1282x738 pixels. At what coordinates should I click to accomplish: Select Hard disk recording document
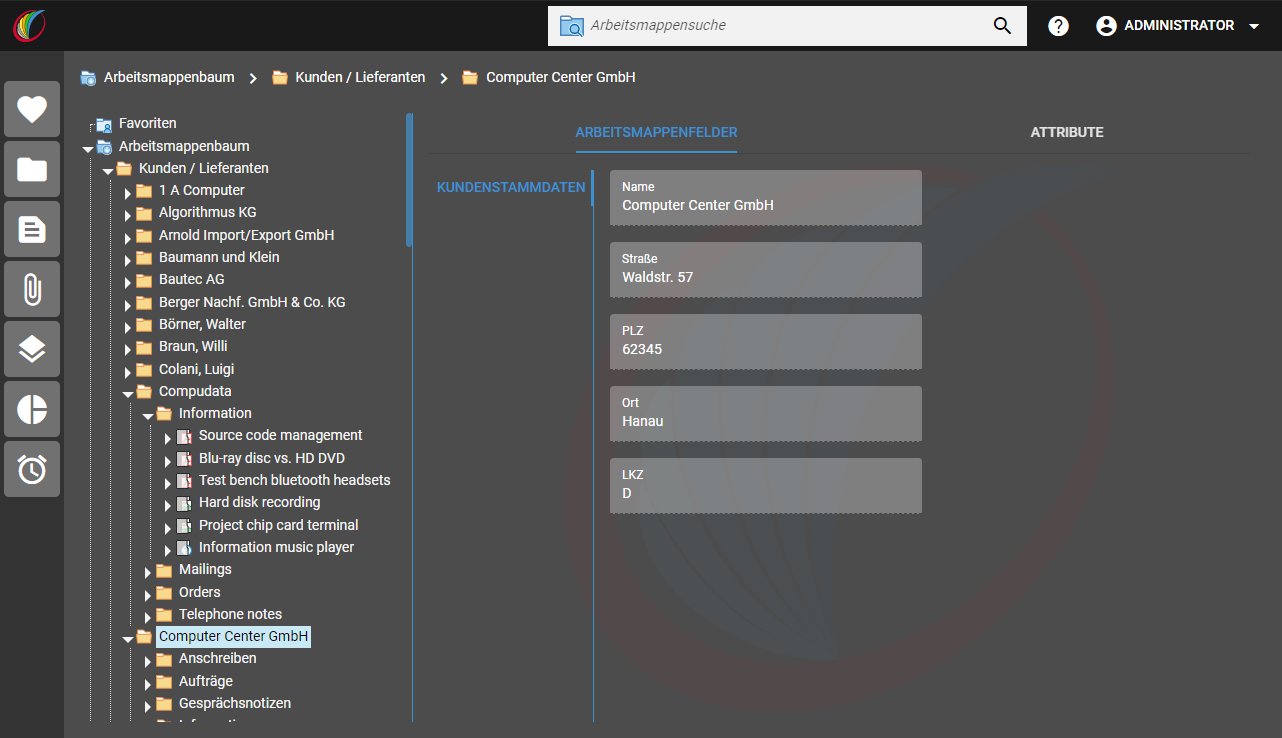(259, 502)
